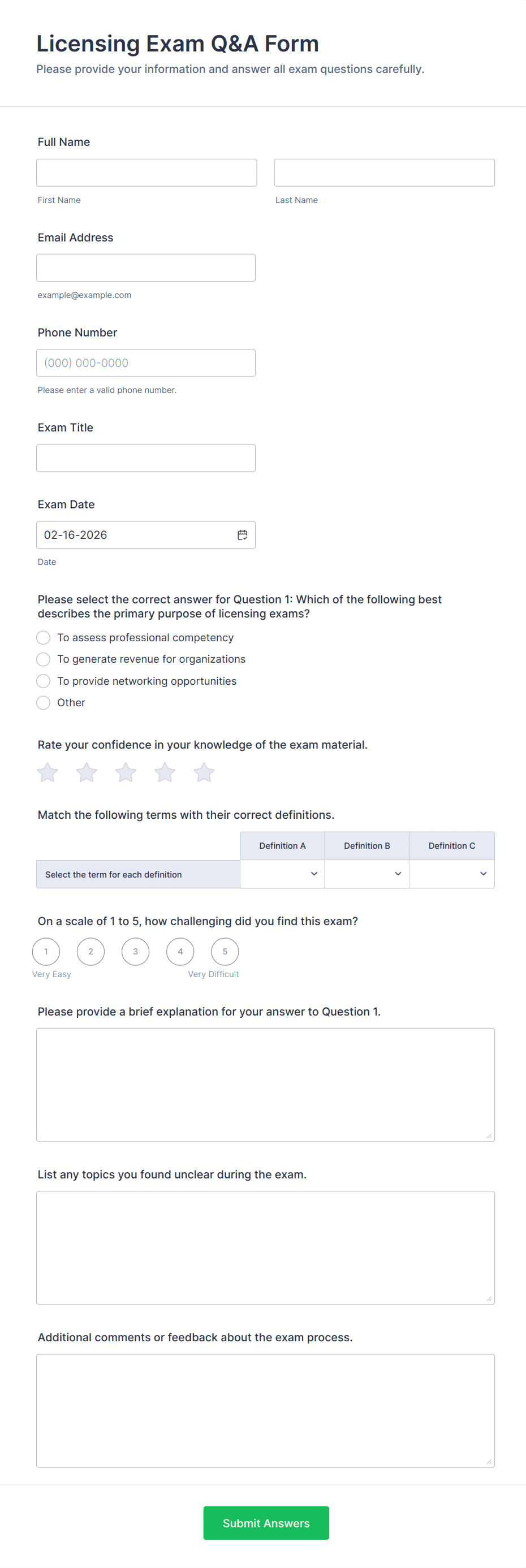Select "To assess professional competency" option
Viewport: 526px width, 1568px height.
pos(43,637)
